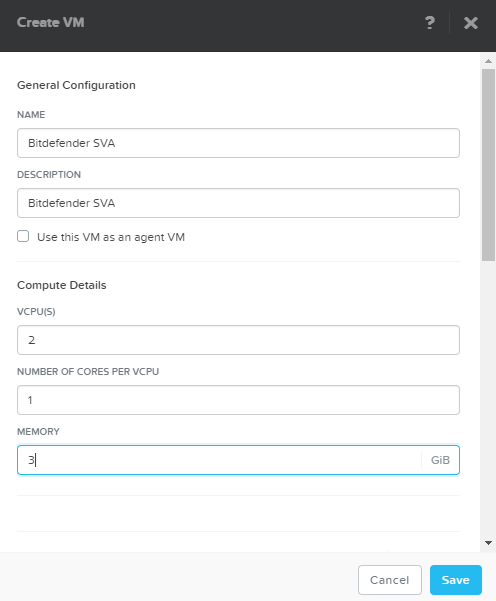Viewport: 496px width, 601px height.
Task: Cancel the VM creation
Action: tap(389, 580)
